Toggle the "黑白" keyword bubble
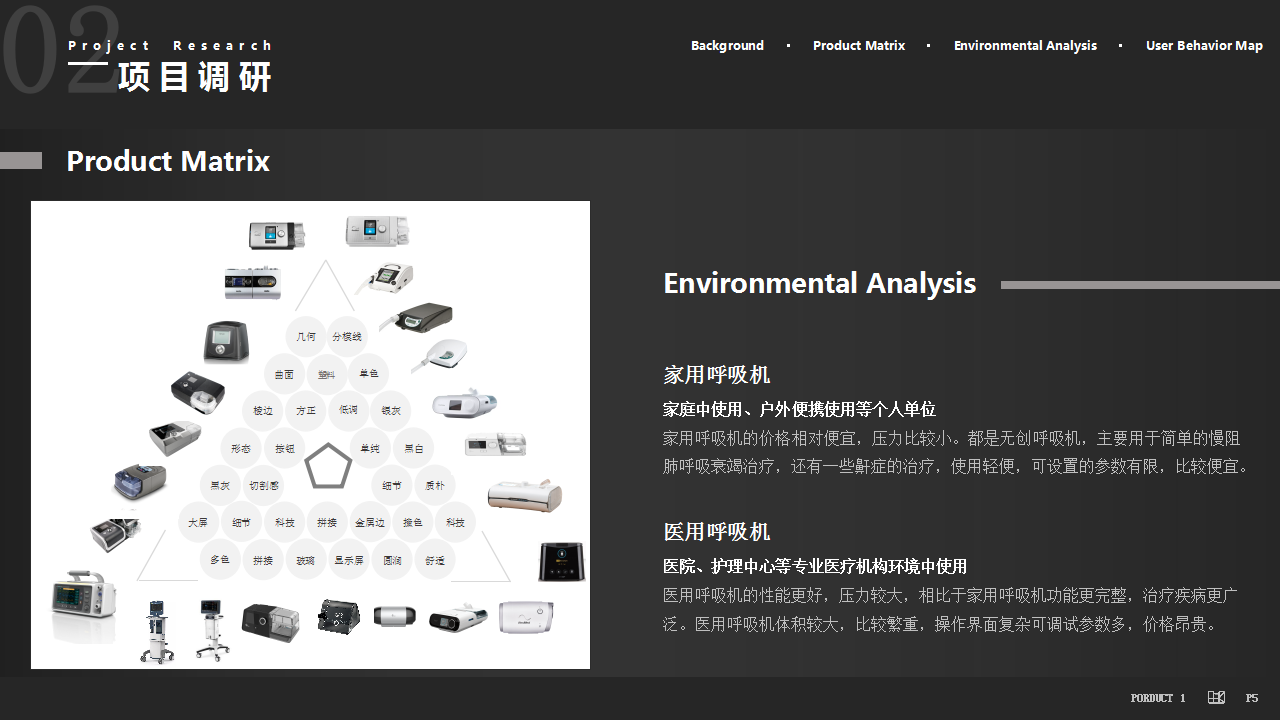Image resolution: width=1280 pixels, height=720 pixels. pyautogui.click(x=414, y=448)
